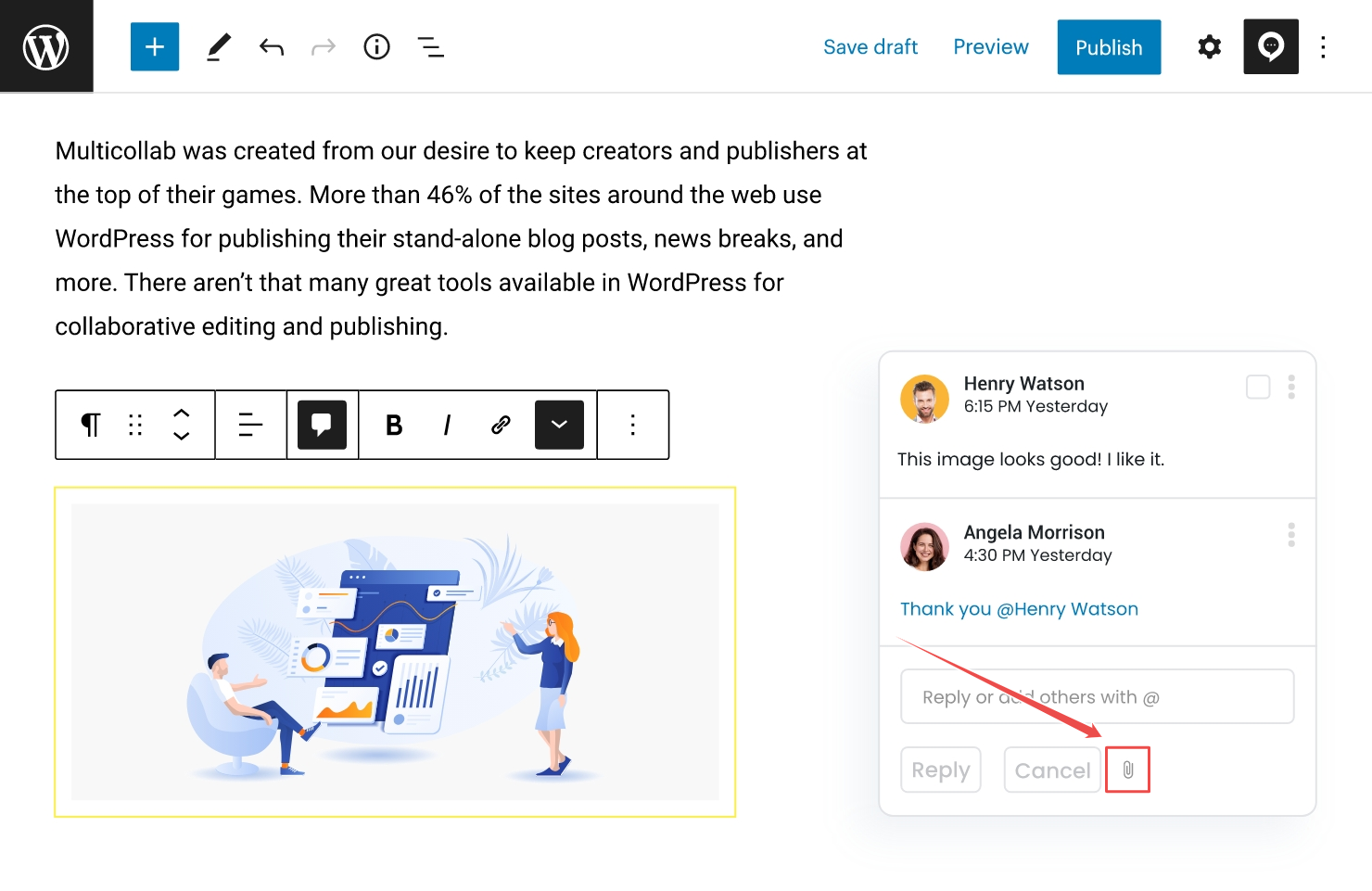Viewport: 1372px width, 891px height.
Task: Attach a file to the reply
Action: pos(1127,770)
